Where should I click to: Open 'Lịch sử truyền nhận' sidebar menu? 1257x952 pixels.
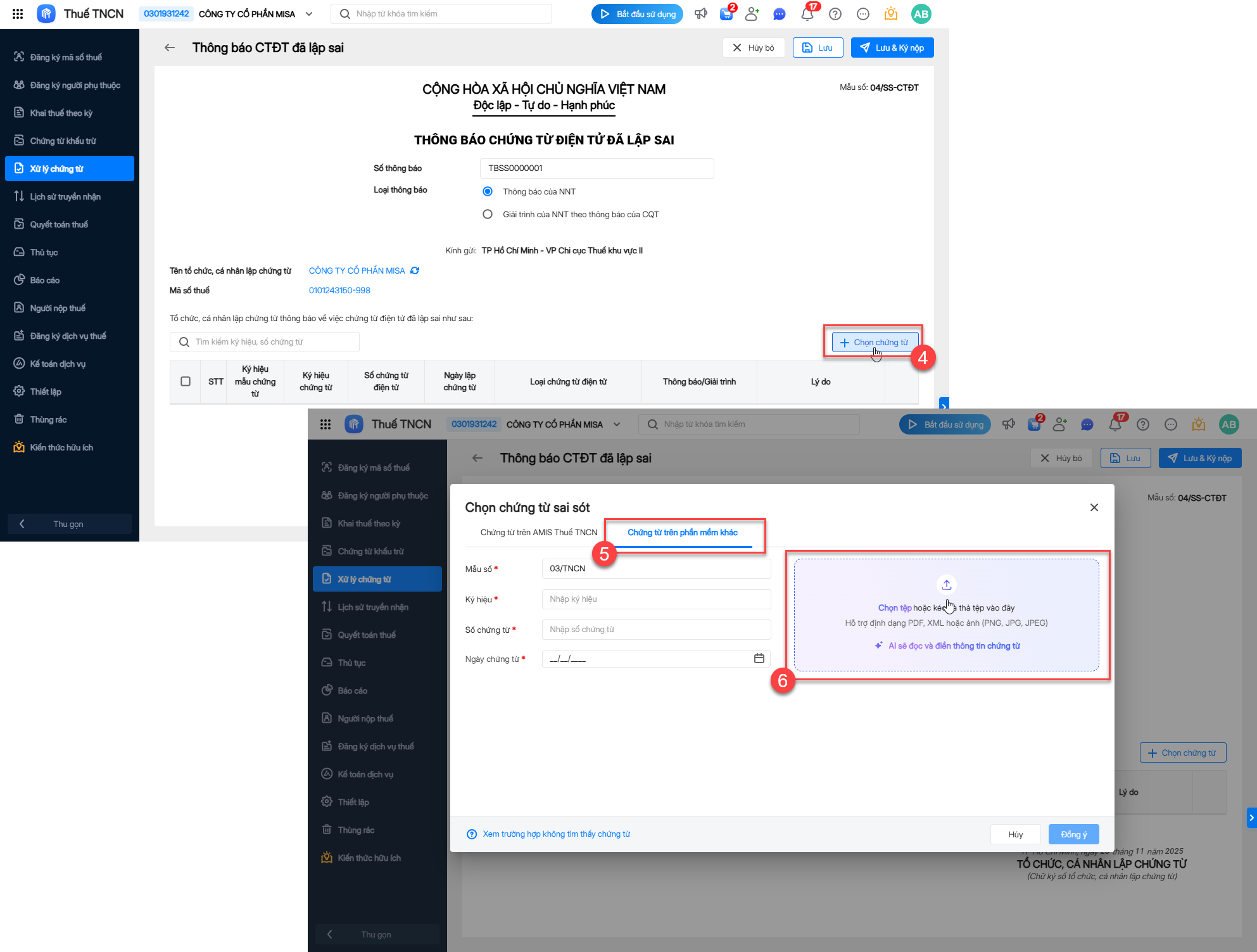click(x=65, y=196)
